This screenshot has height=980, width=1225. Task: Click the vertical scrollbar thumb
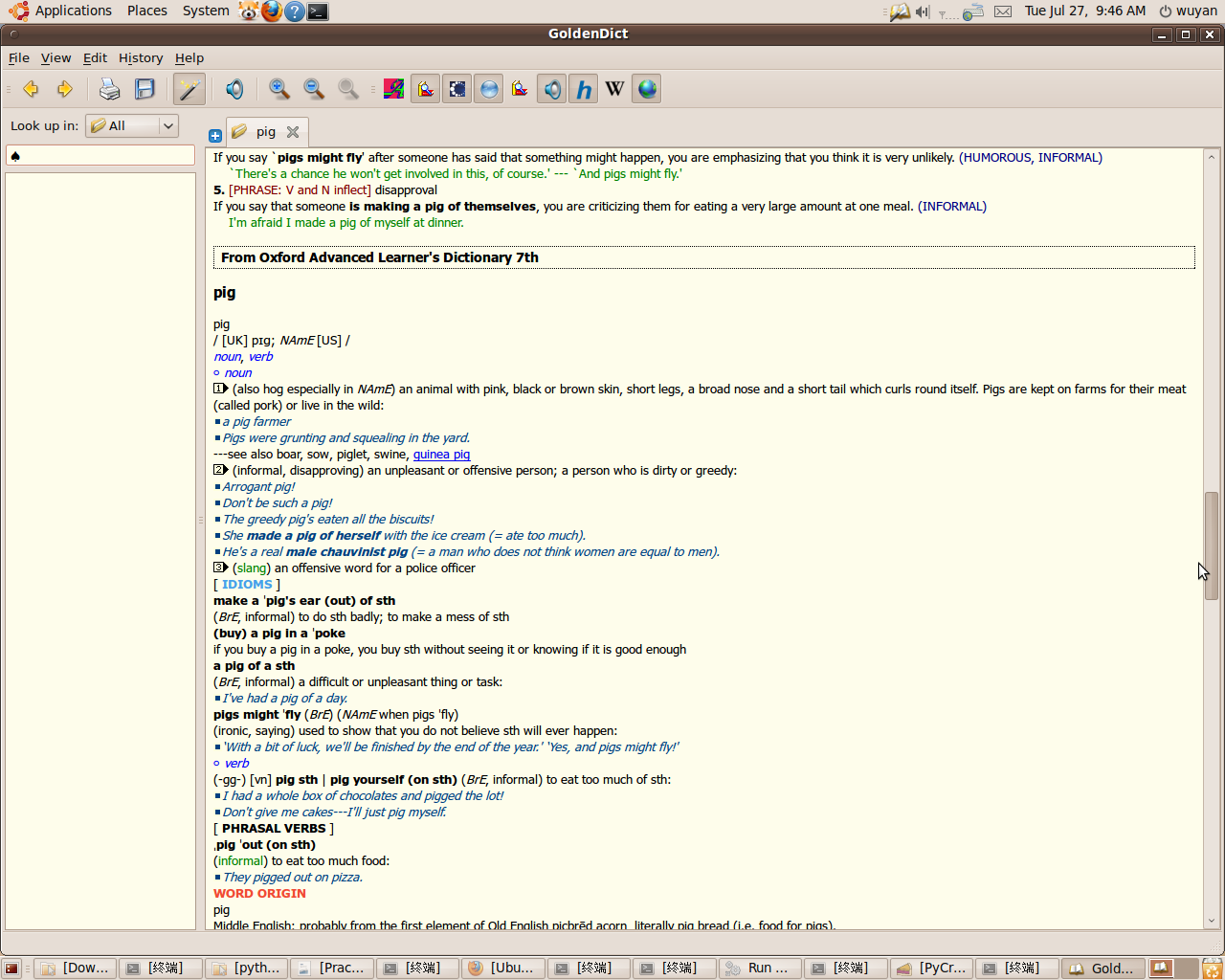[x=1212, y=546]
